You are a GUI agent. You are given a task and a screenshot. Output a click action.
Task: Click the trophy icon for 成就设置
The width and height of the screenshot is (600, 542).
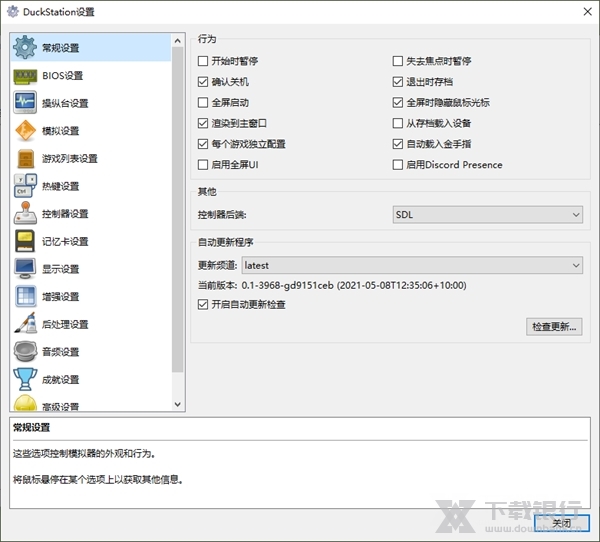25,379
